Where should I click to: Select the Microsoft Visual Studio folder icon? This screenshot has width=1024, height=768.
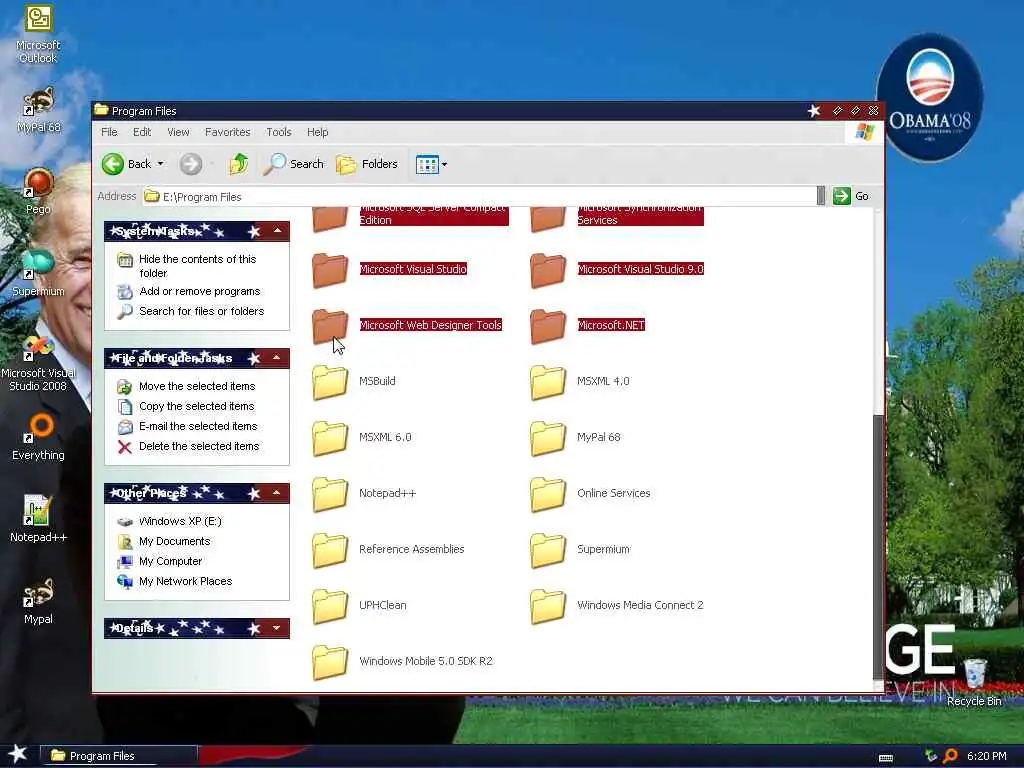(x=330, y=270)
